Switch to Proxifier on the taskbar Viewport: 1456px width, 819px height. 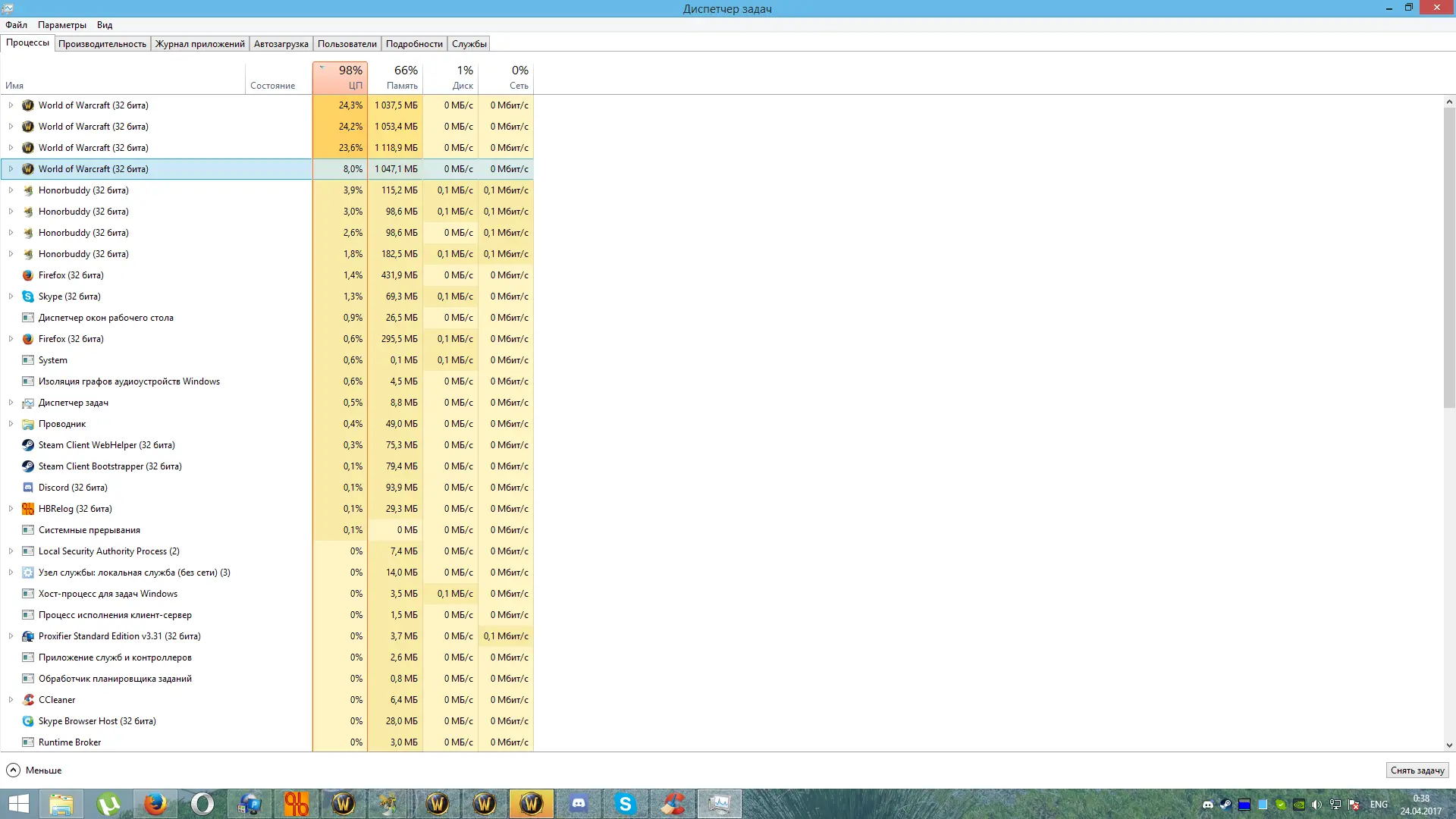[249, 804]
